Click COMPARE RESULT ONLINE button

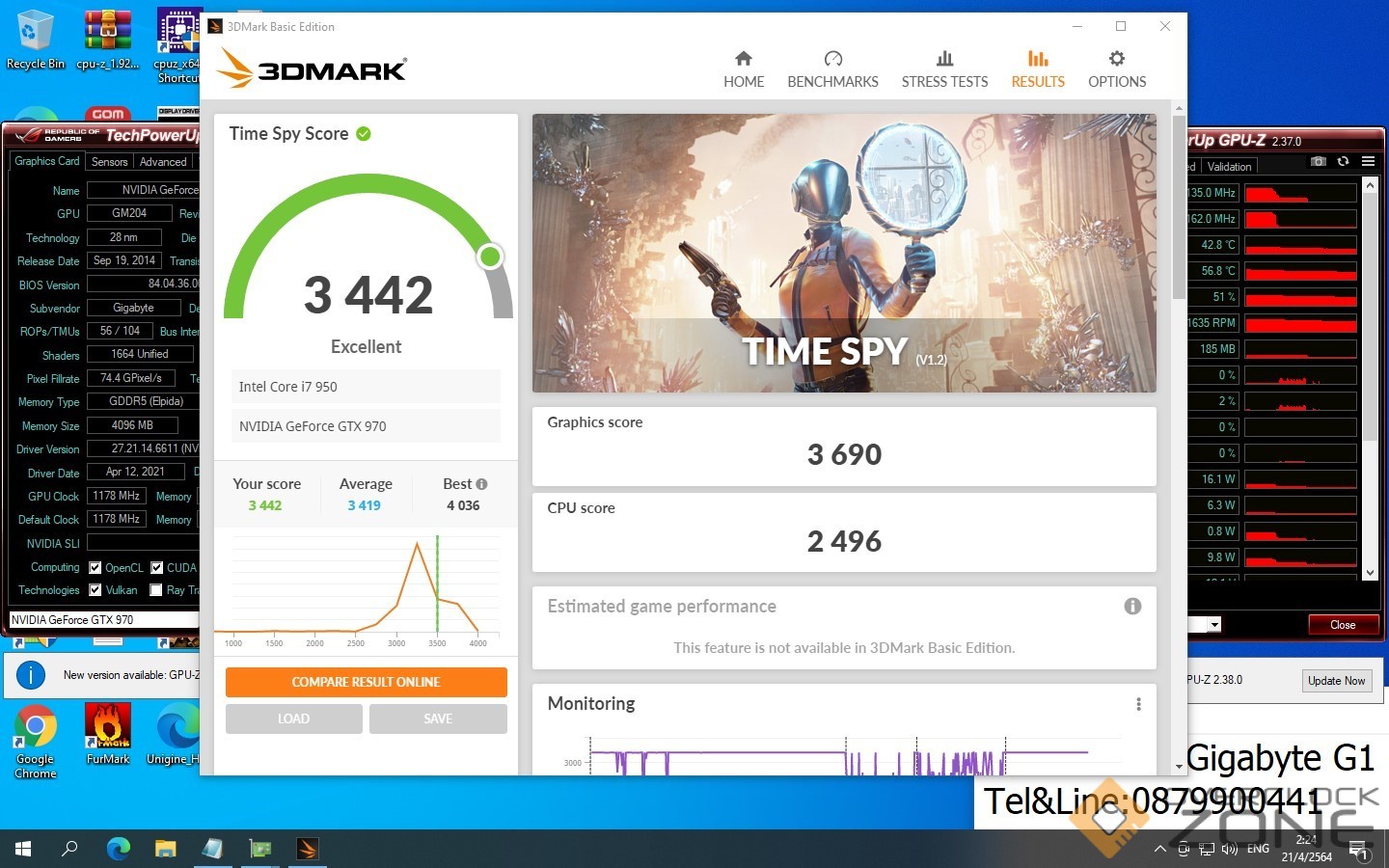point(366,682)
